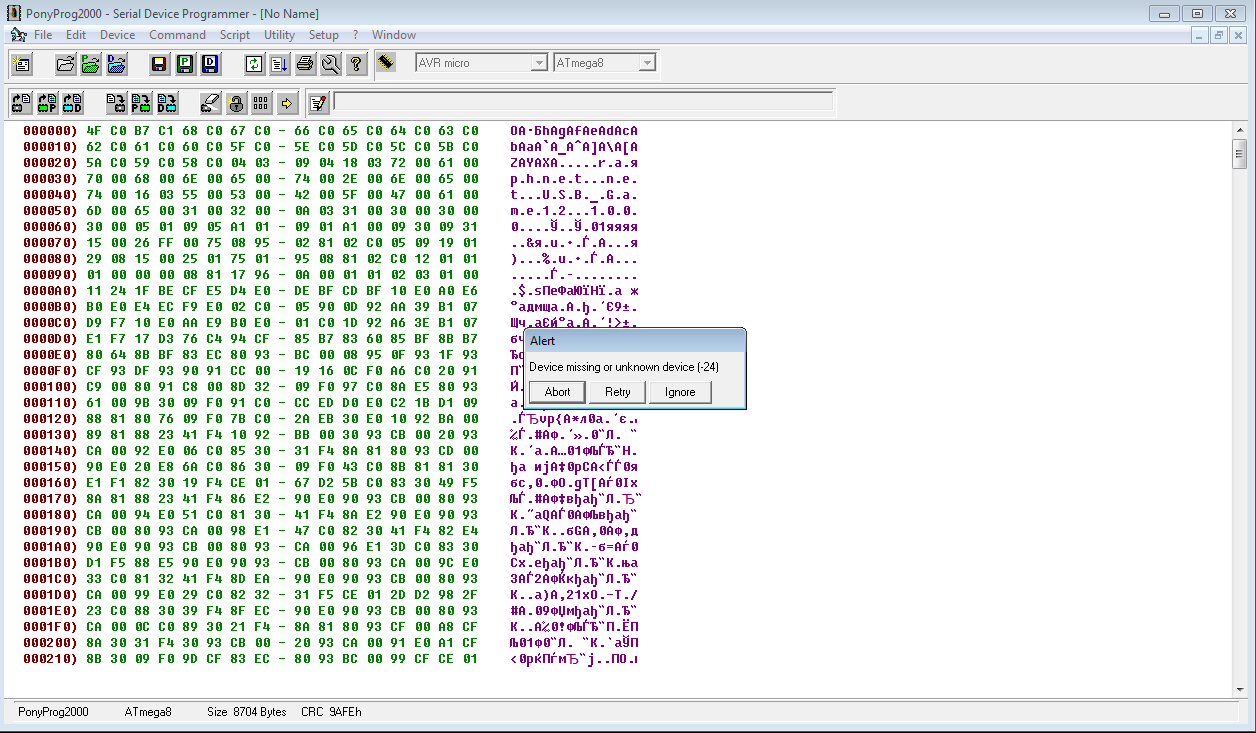Image resolution: width=1256 pixels, height=733 pixels.
Task: Click the edit note pencil icon
Action: point(319,102)
